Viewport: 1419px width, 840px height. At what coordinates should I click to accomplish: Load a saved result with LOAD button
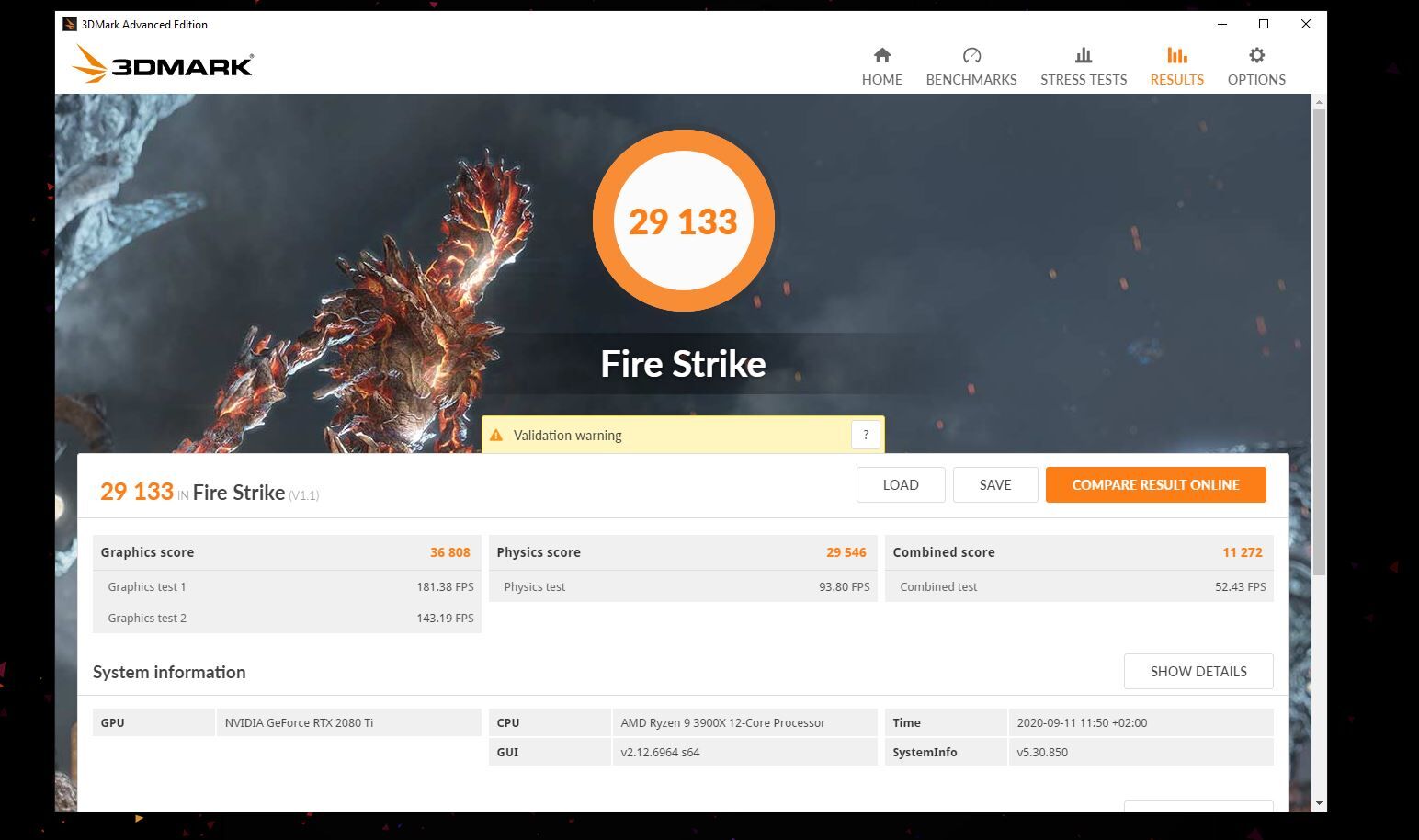click(901, 484)
